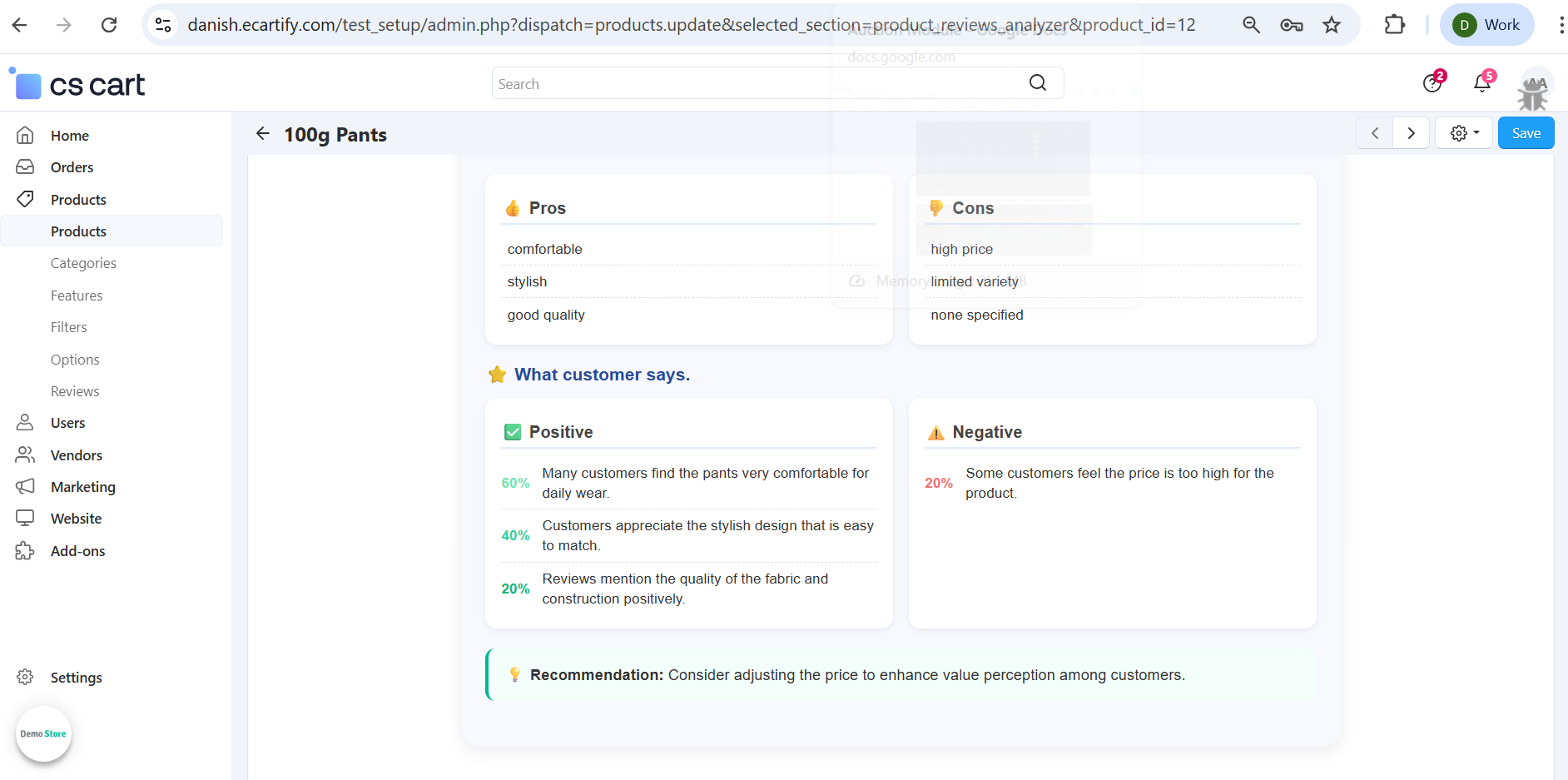Open Reviews under Products
The width and height of the screenshot is (1568, 780).
point(75,391)
